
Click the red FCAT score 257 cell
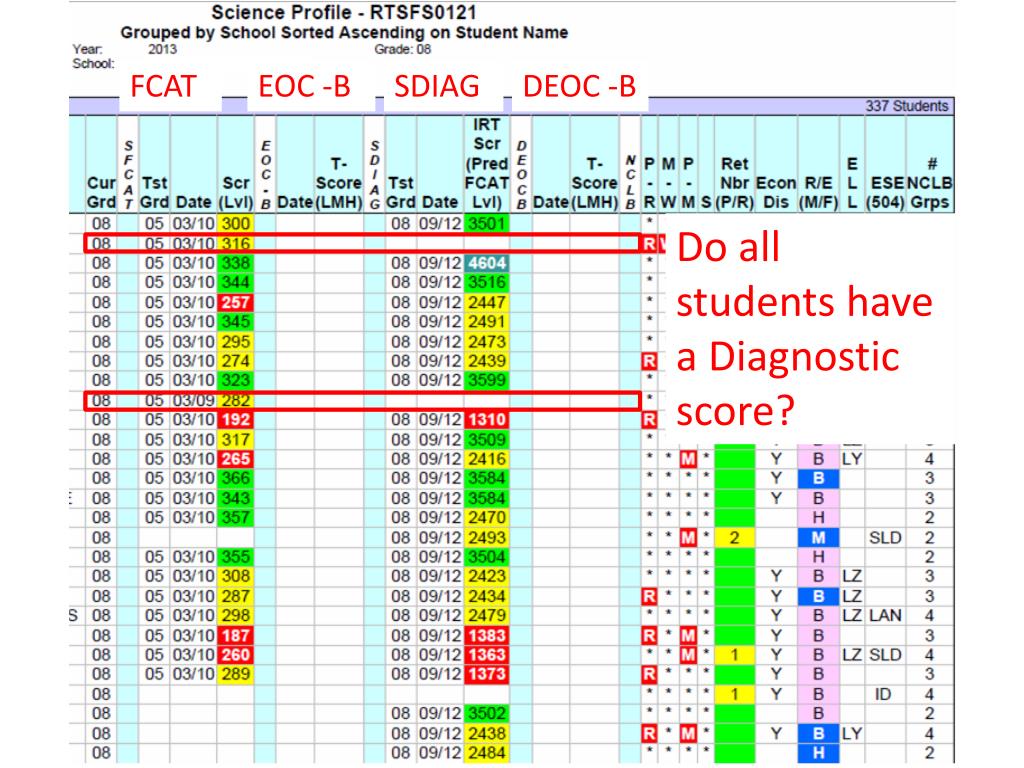pyautogui.click(x=235, y=302)
